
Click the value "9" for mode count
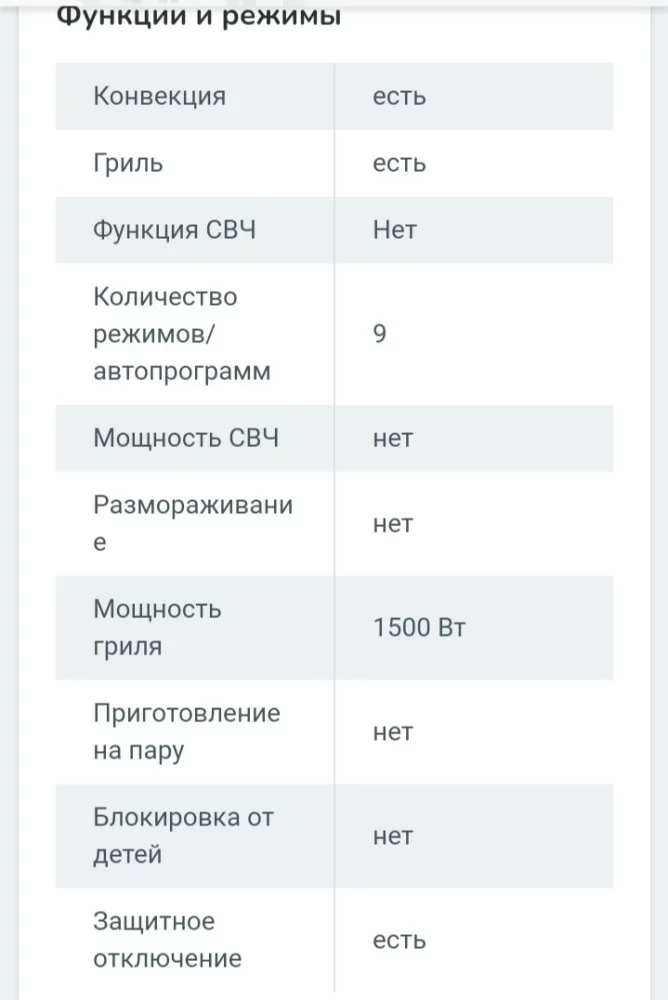pyautogui.click(x=380, y=334)
